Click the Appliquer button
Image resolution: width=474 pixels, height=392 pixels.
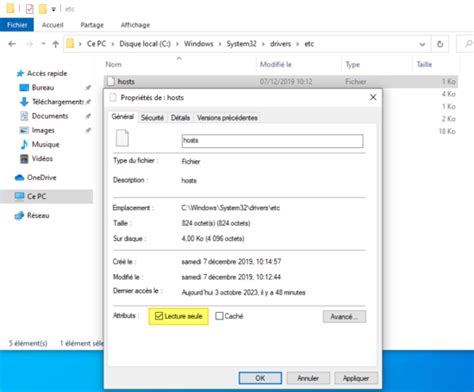pyautogui.click(x=356, y=378)
